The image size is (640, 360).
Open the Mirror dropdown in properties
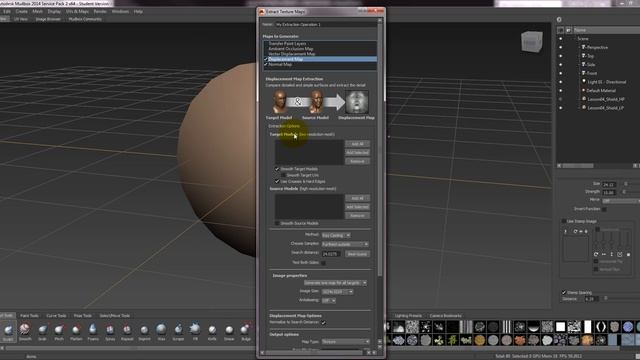pos(621,201)
